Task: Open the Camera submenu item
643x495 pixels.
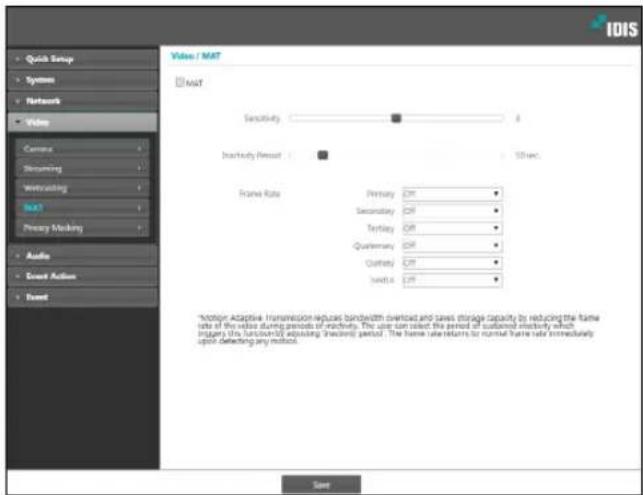Action: (x=82, y=148)
